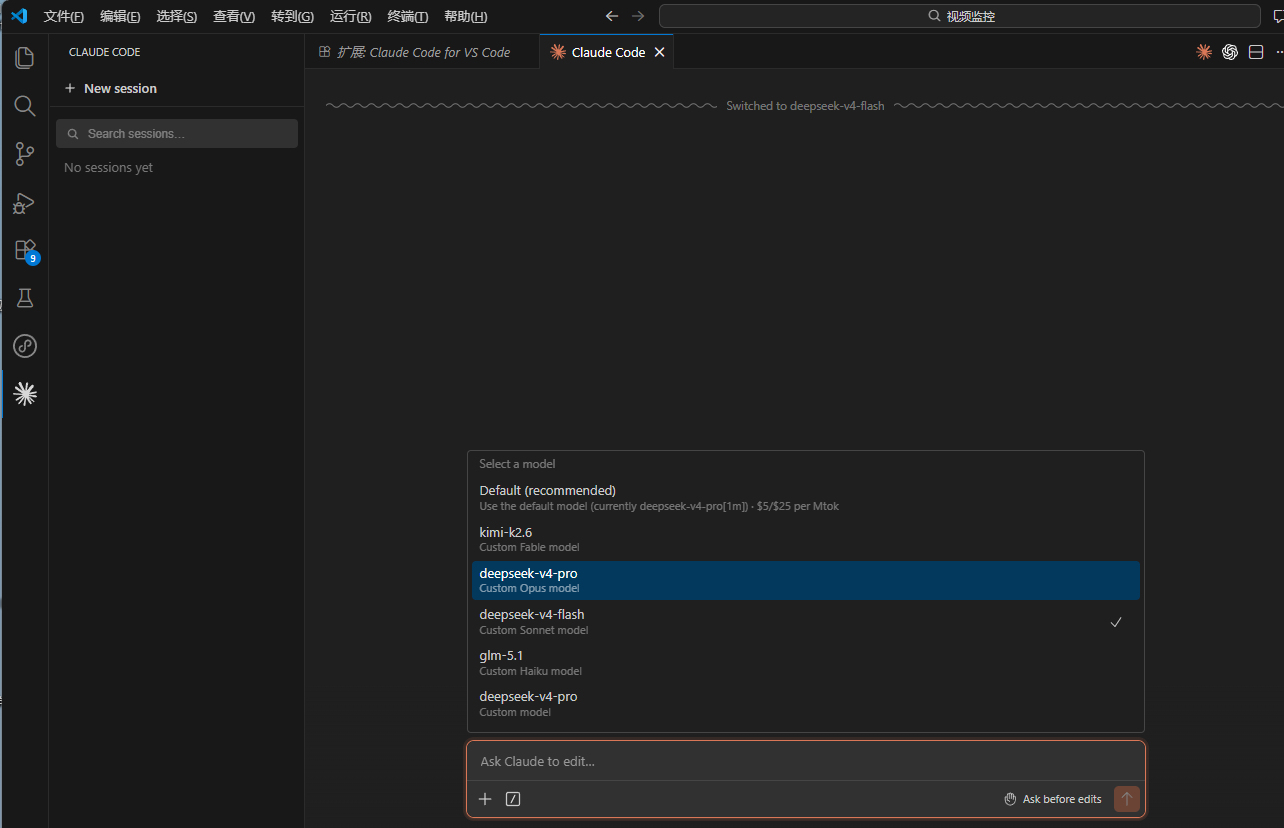The image size is (1284, 828).
Task: Open the 编辑(E) menu
Action: coord(120,16)
